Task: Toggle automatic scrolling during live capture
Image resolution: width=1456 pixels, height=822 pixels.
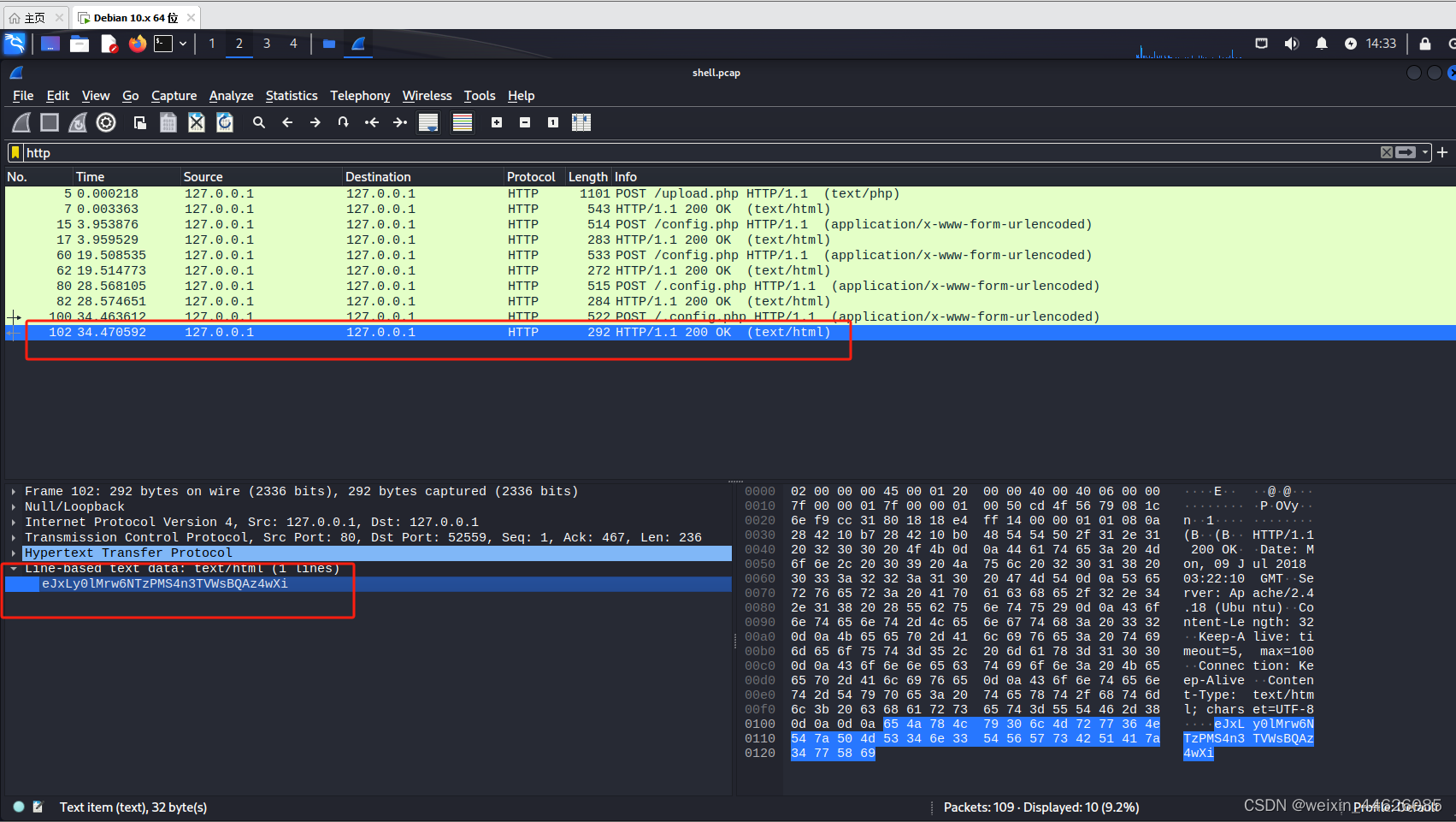Action: [x=428, y=122]
